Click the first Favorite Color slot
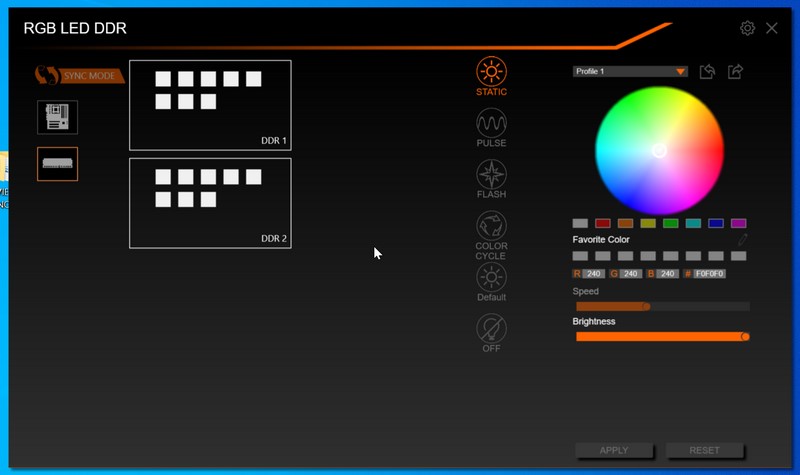The width and height of the screenshot is (800, 475). (580, 256)
